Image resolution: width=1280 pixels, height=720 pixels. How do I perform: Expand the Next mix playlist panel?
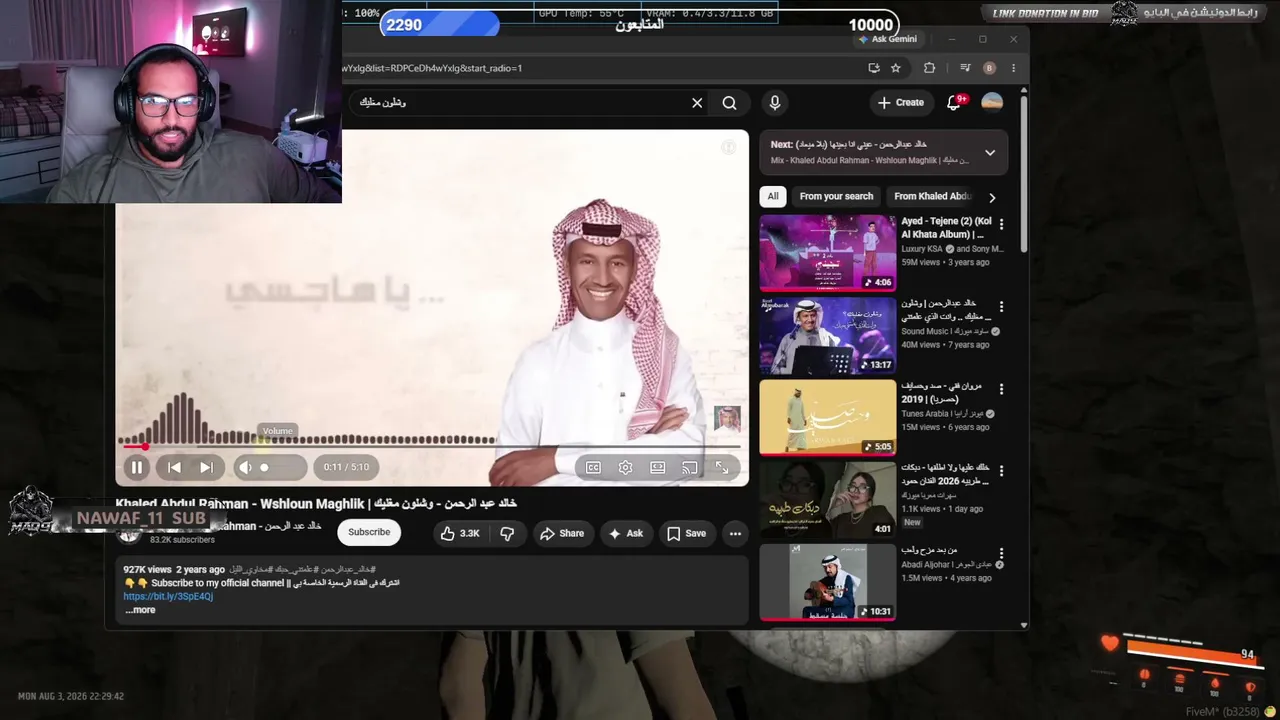pyautogui.click(x=990, y=152)
